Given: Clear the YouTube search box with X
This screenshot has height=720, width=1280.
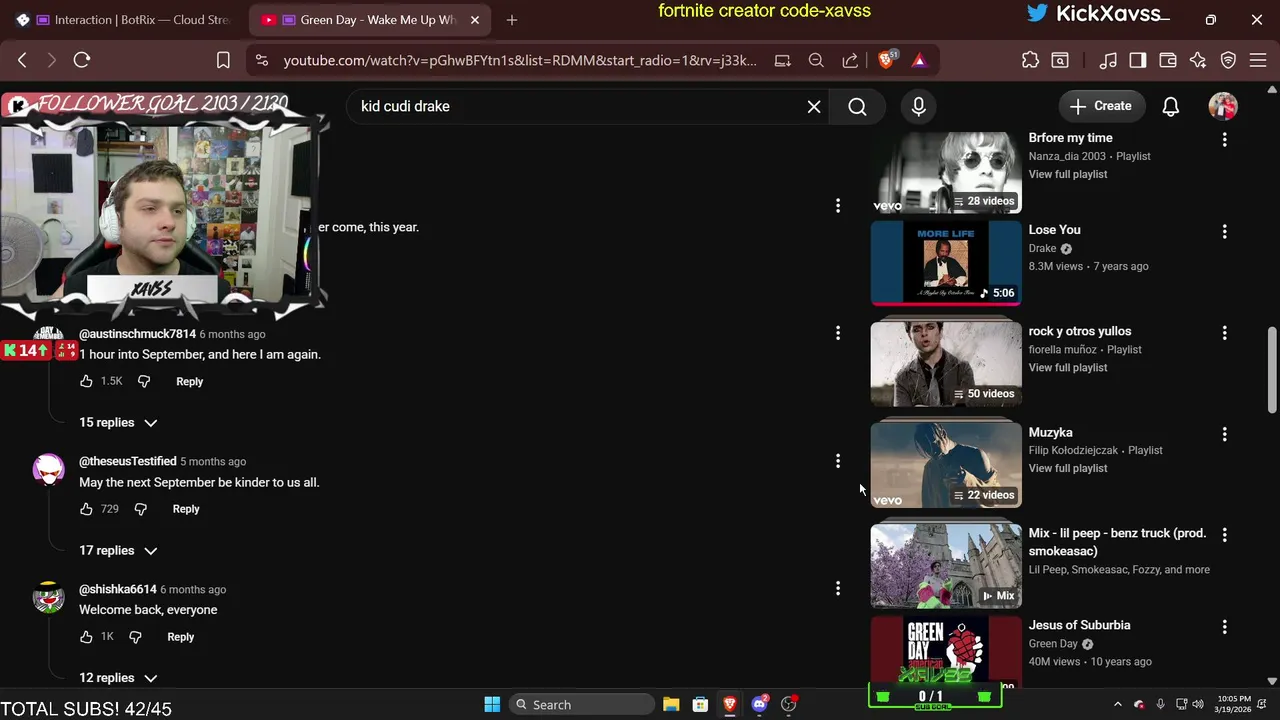Looking at the screenshot, I should [x=814, y=106].
